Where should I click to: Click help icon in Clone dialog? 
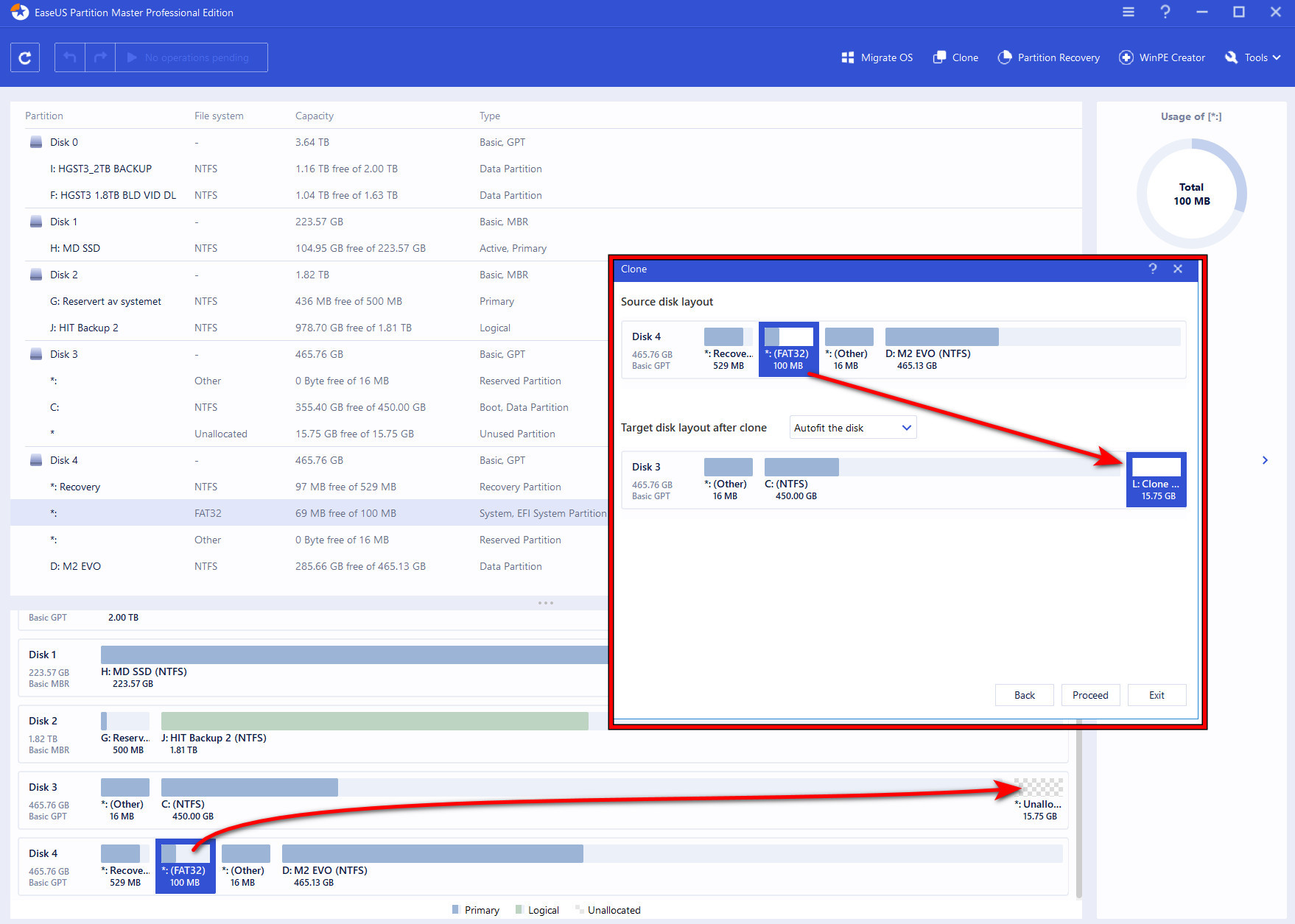(1153, 269)
